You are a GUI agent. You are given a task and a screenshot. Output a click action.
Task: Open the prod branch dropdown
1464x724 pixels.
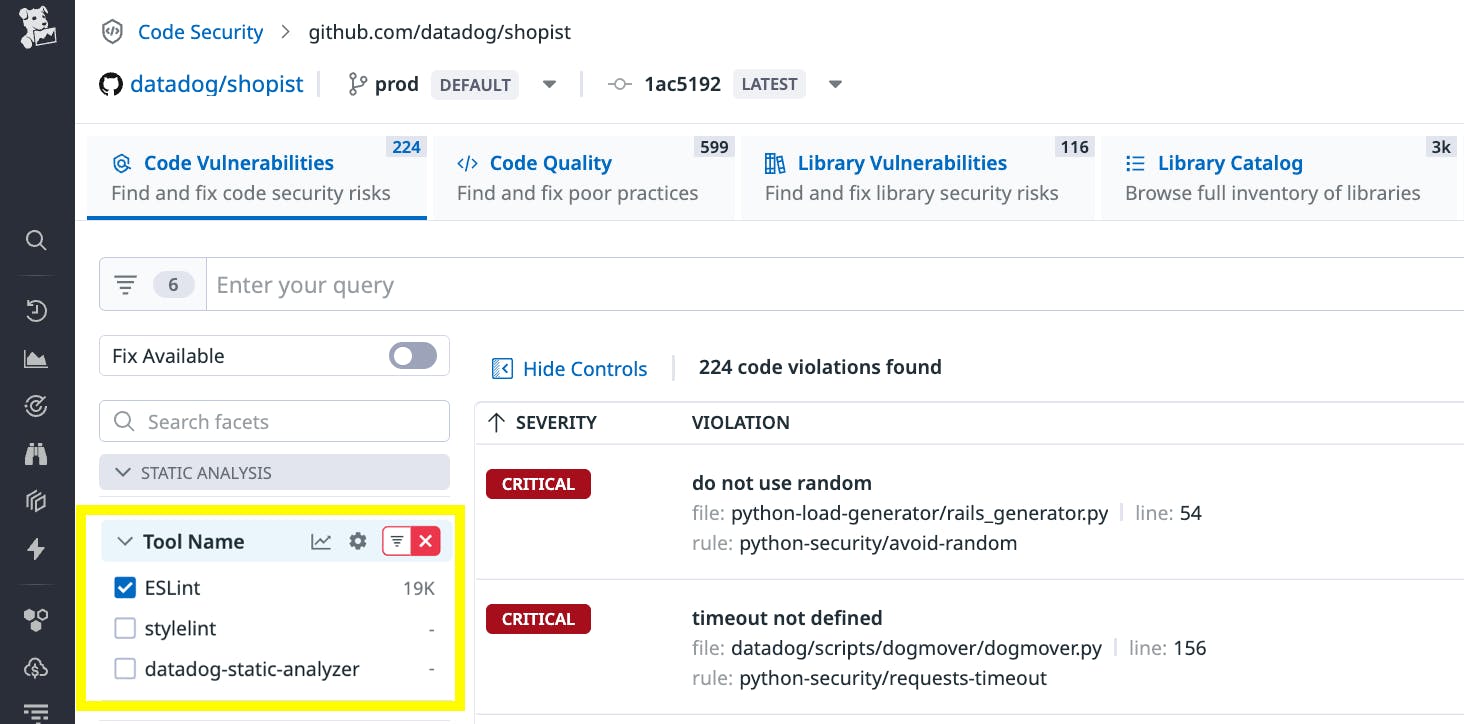click(x=549, y=84)
